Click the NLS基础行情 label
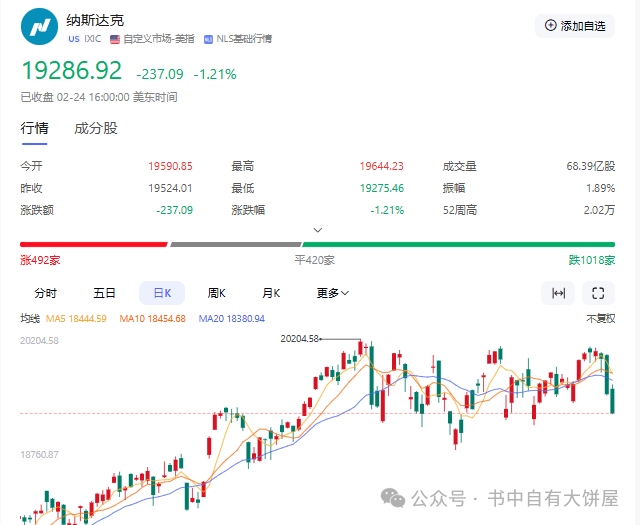The height and width of the screenshot is (525, 640). 244,39
